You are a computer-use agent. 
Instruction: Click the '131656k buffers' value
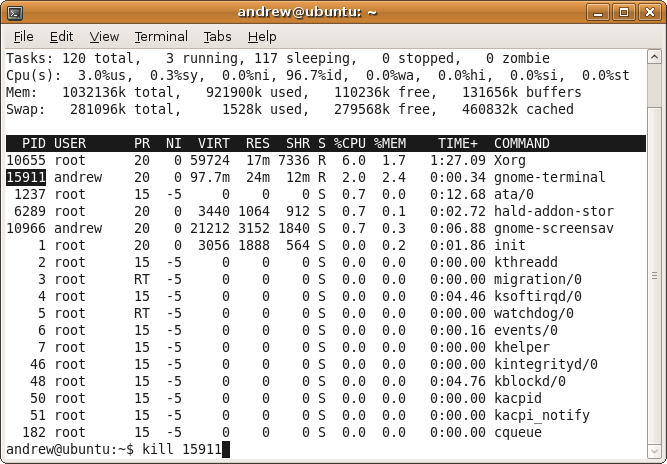[522, 93]
